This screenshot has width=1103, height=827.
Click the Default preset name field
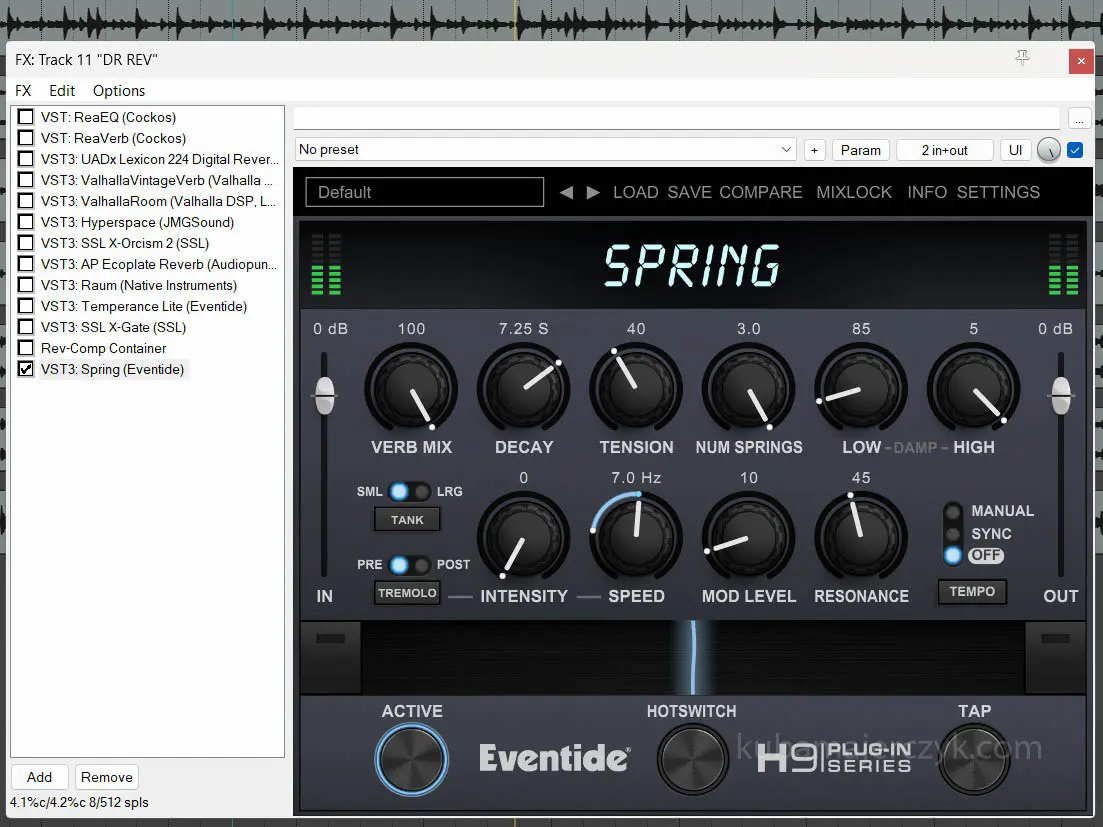(x=425, y=192)
